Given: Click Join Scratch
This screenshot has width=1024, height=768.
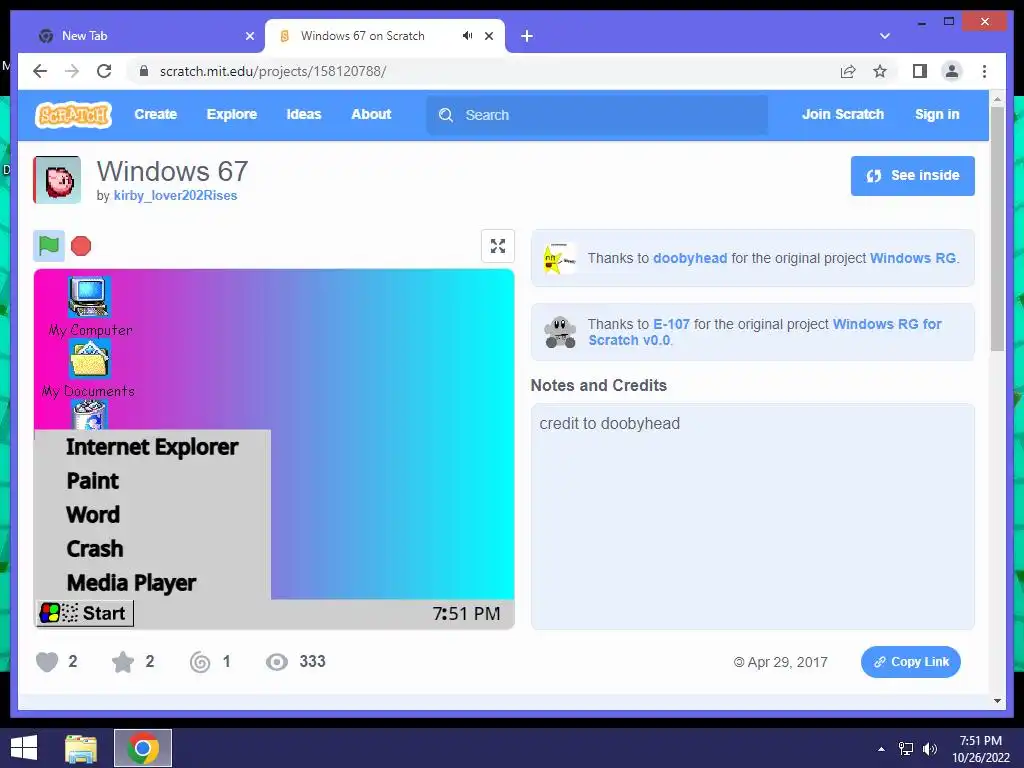Looking at the screenshot, I should [842, 114].
